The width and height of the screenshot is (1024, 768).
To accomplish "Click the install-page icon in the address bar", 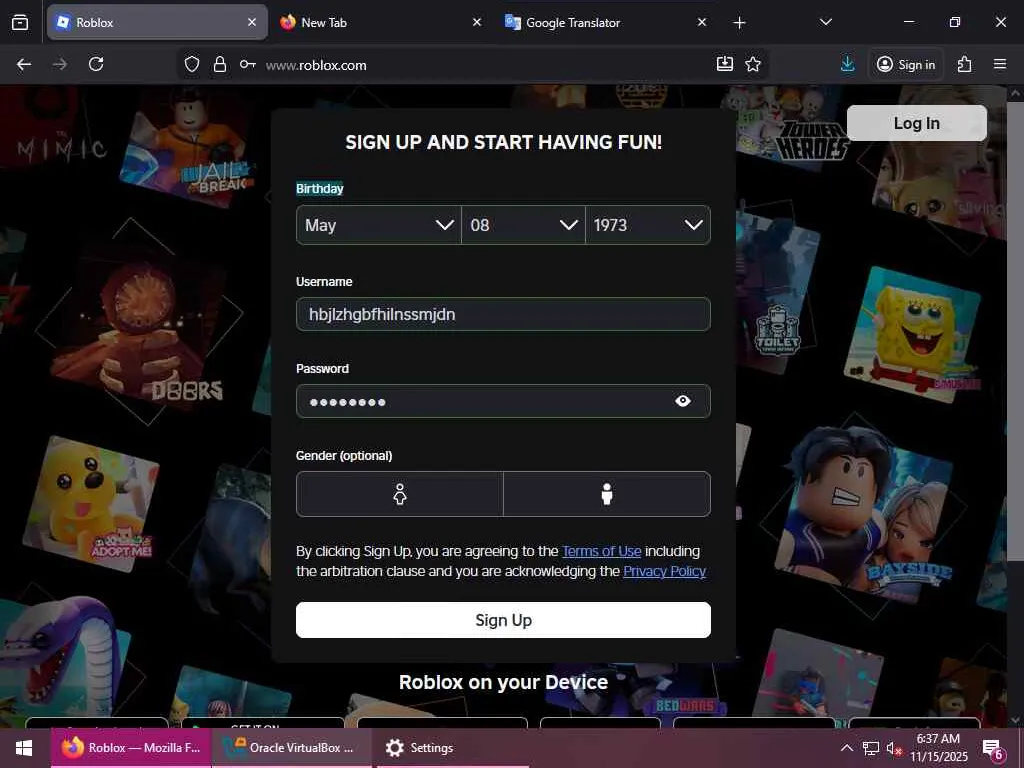I will tap(724, 63).
